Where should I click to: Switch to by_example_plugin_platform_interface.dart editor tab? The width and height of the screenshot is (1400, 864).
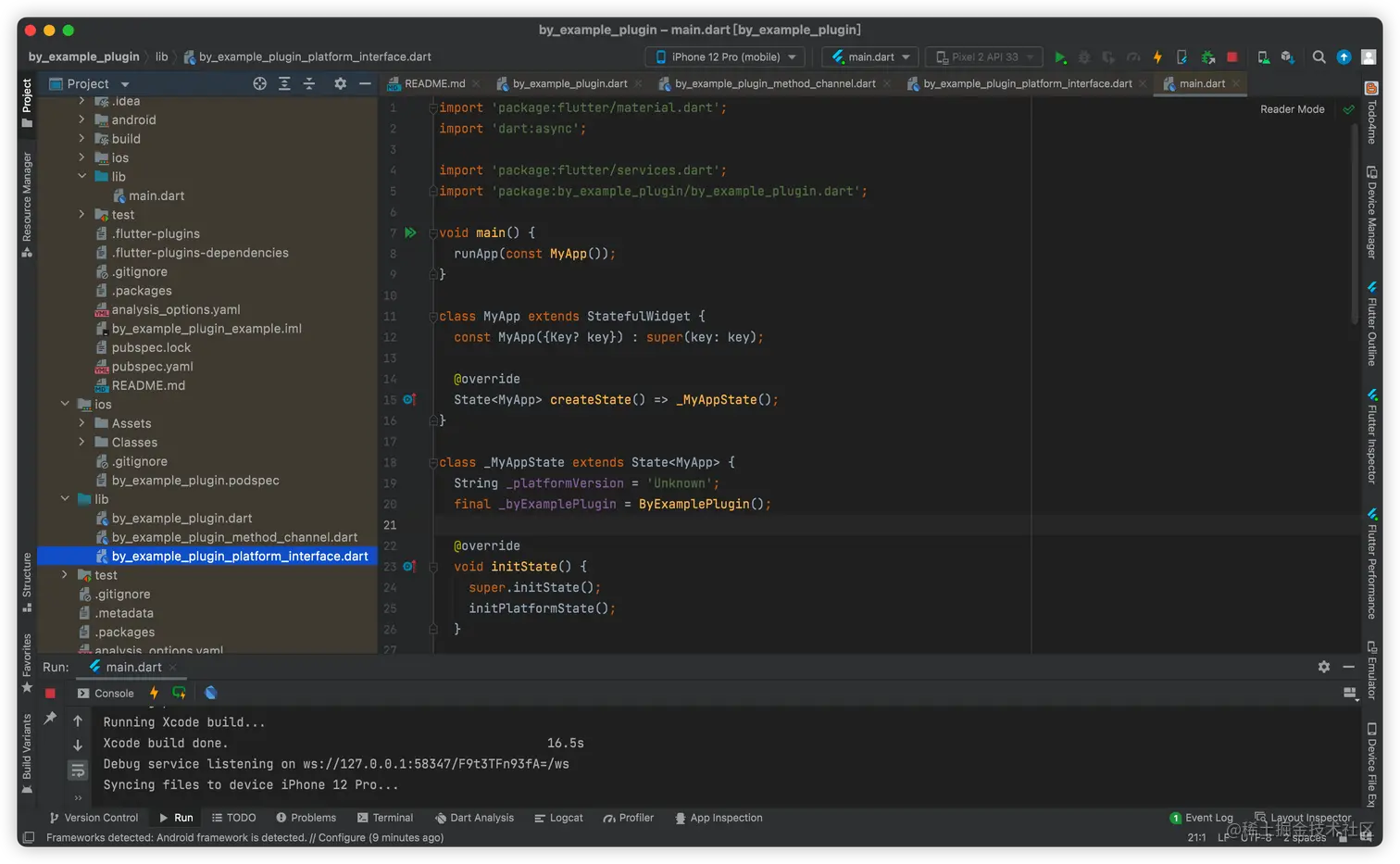tap(1027, 83)
